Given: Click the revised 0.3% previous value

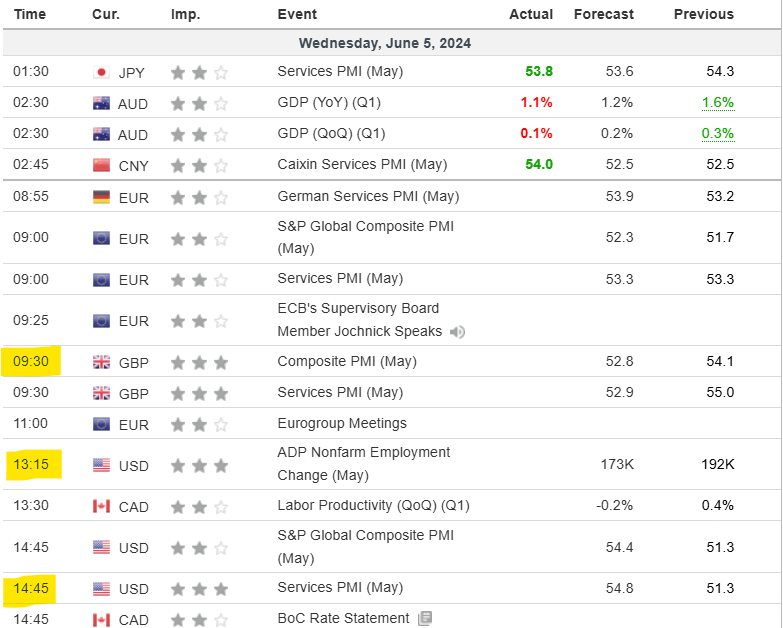Looking at the screenshot, I should [x=718, y=134].
